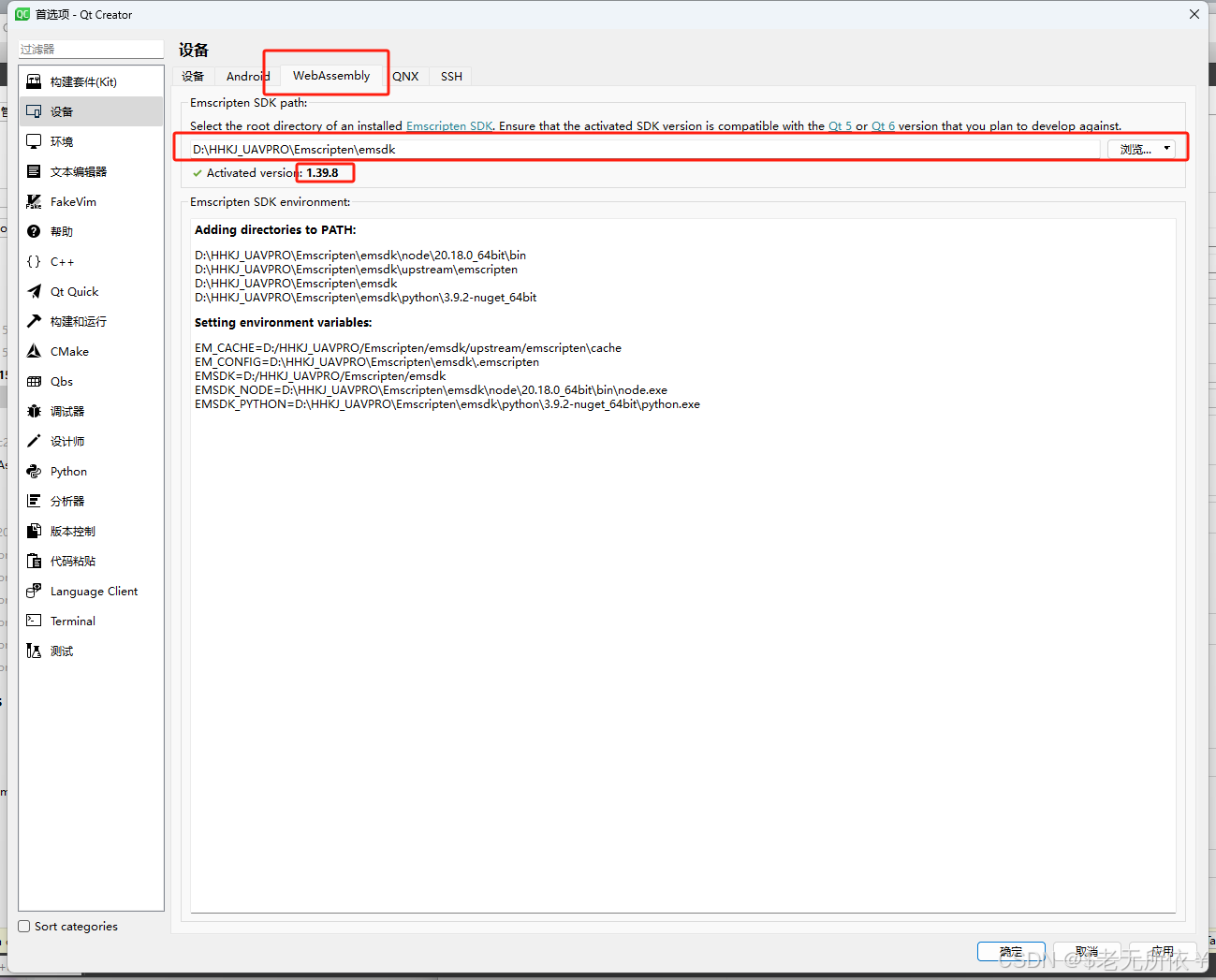Viewport: 1216px width, 980px height.
Task: Switch to the QNX tab
Action: click(x=405, y=77)
